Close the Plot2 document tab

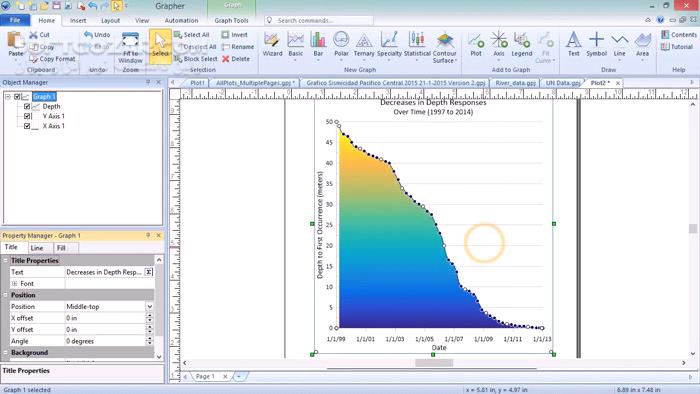[x=618, y=83]
